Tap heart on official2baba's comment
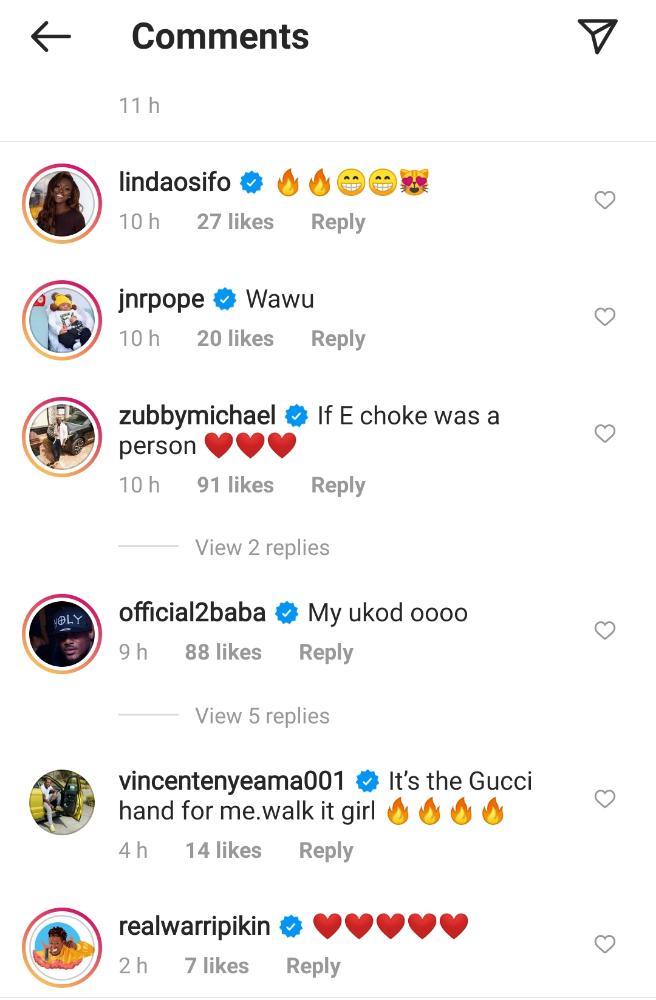This screenshot has width=656, height=1000. point(604,631)
